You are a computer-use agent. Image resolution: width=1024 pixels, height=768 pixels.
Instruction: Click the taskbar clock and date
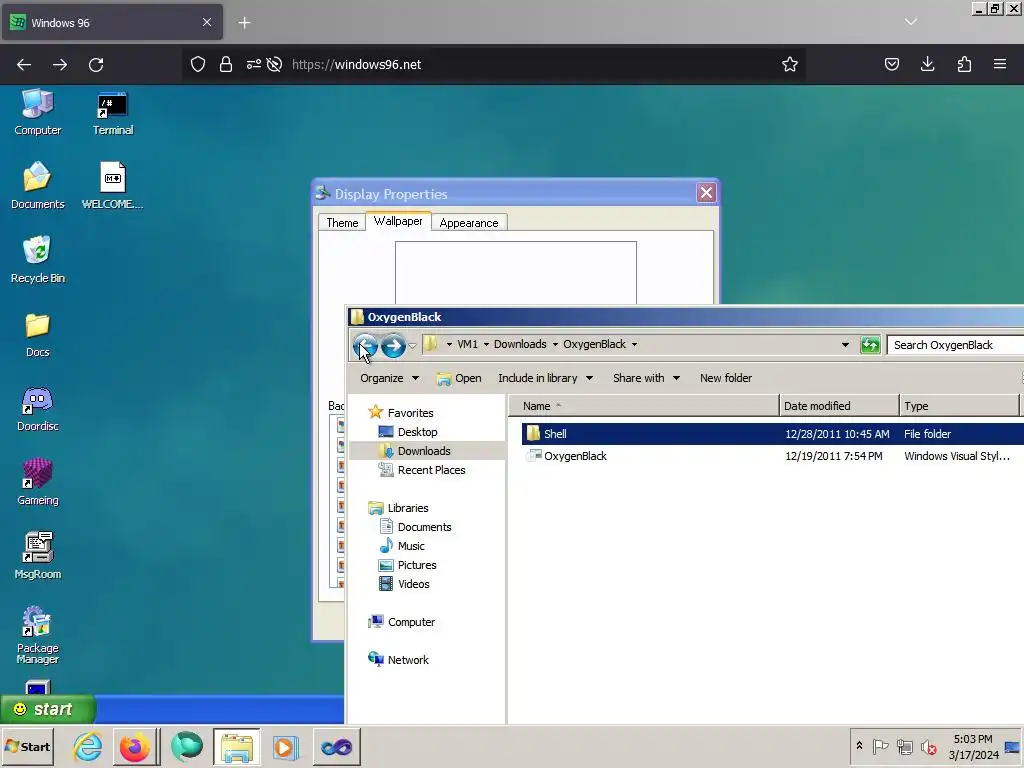point(973,746)
